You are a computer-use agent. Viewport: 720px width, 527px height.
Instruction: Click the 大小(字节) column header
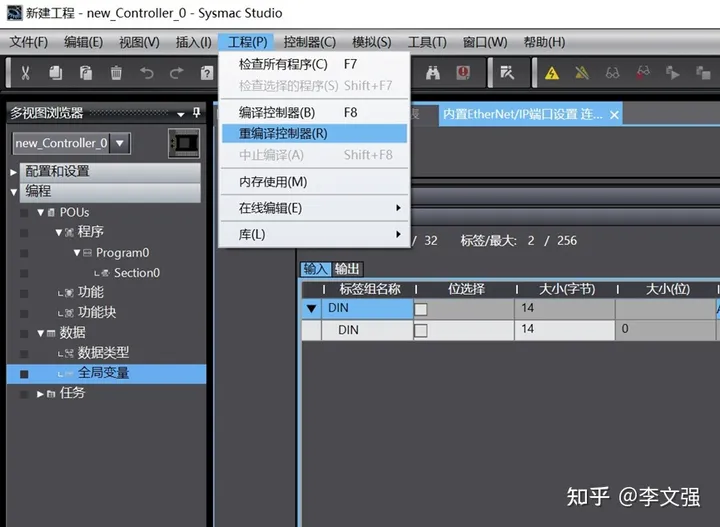click(567, 289)
